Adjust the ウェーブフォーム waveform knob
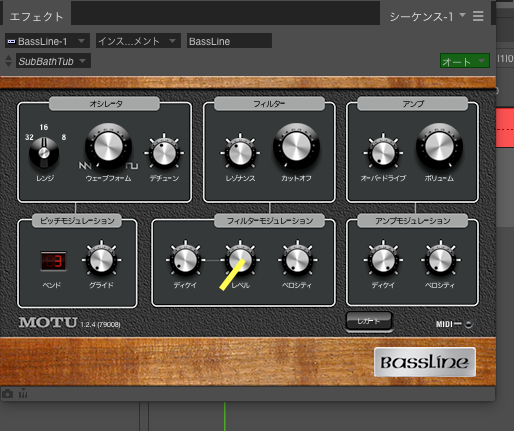Viewport: 514px width, 431px height. point(108,146)
